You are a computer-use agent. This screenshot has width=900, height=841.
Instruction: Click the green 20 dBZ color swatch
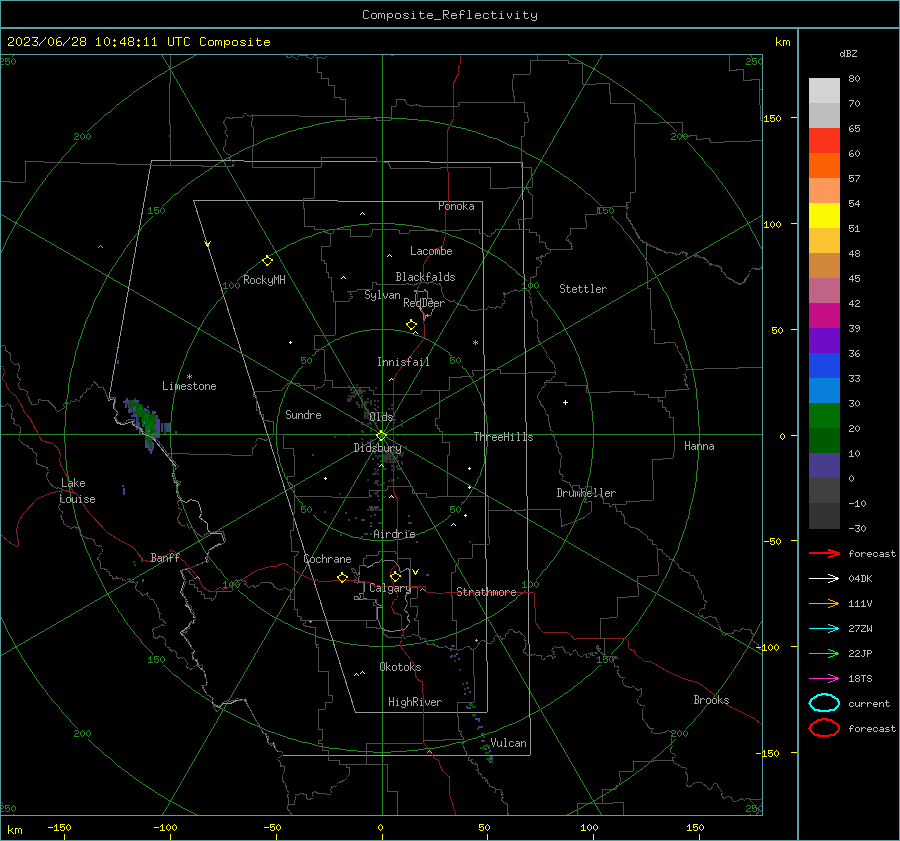click(824, 416)
